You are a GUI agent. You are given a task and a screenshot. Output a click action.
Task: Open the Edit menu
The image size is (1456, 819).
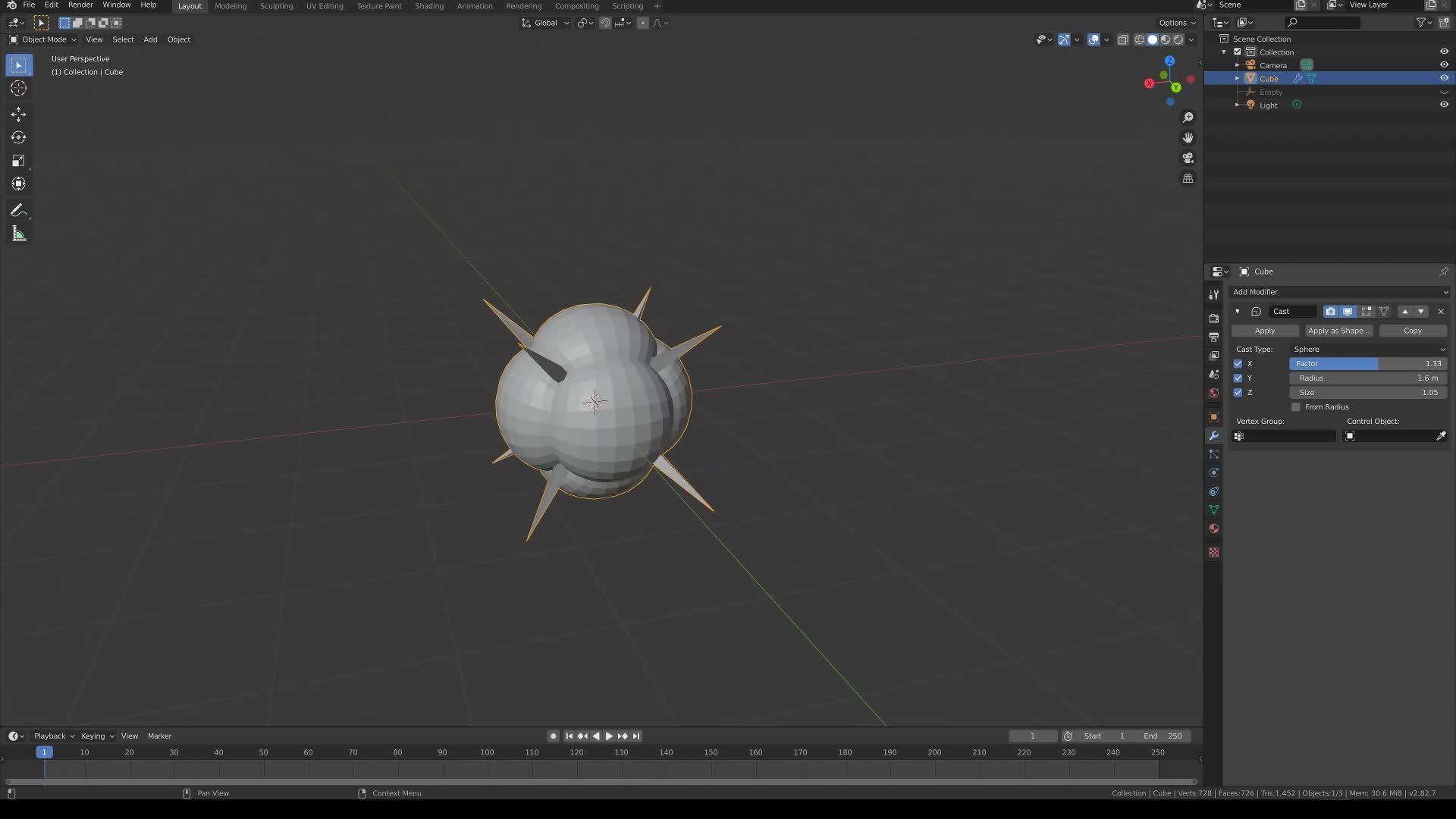coord(50,5)
